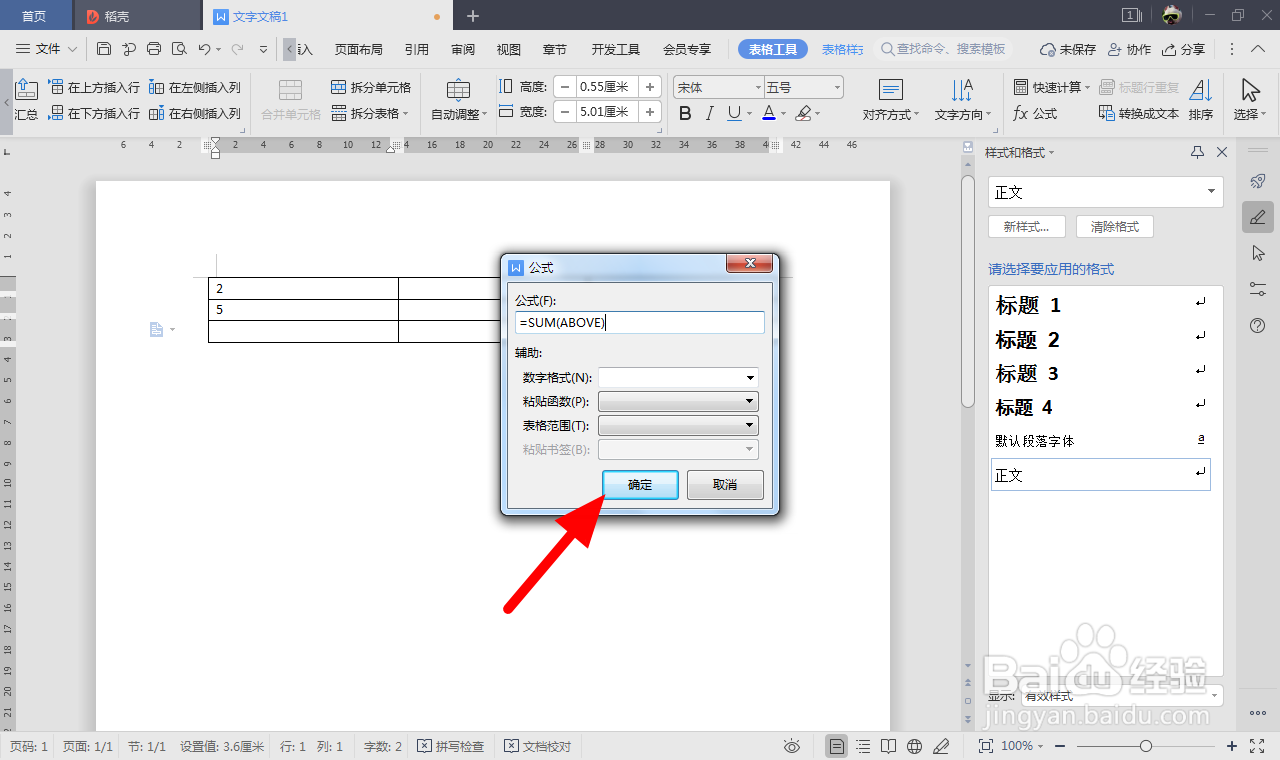Toggle Bold formatting

point(685,114)
